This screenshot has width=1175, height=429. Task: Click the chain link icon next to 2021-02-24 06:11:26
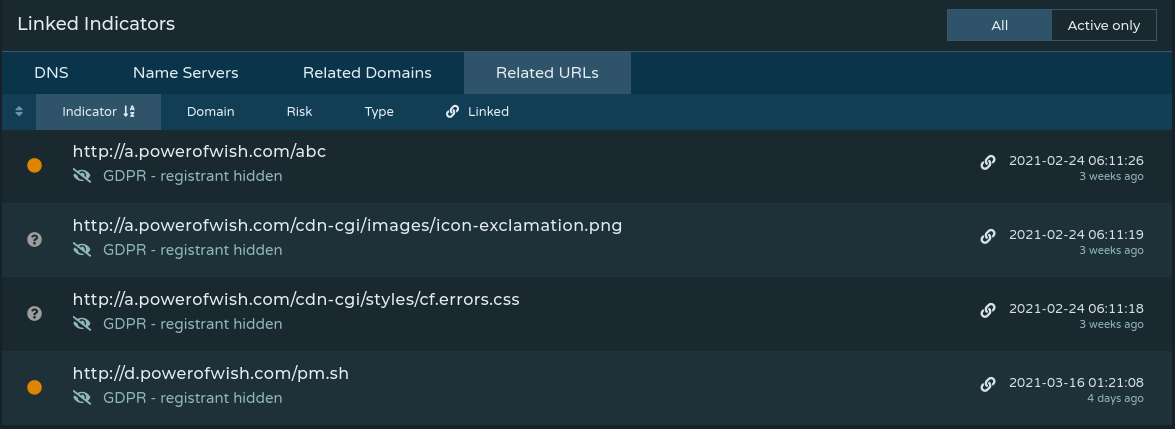(988, 162)
